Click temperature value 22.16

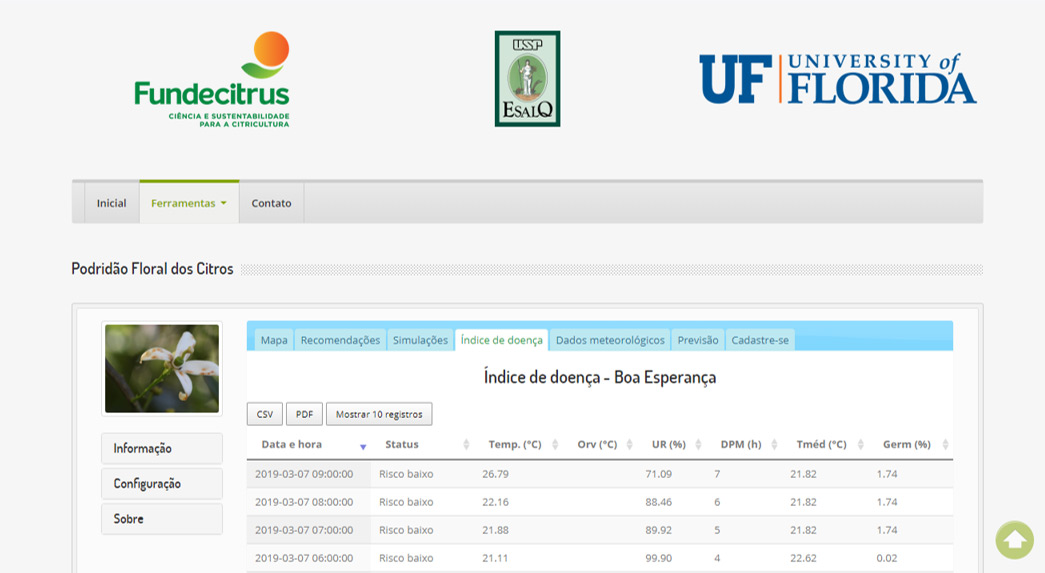(x=495, y=502)
